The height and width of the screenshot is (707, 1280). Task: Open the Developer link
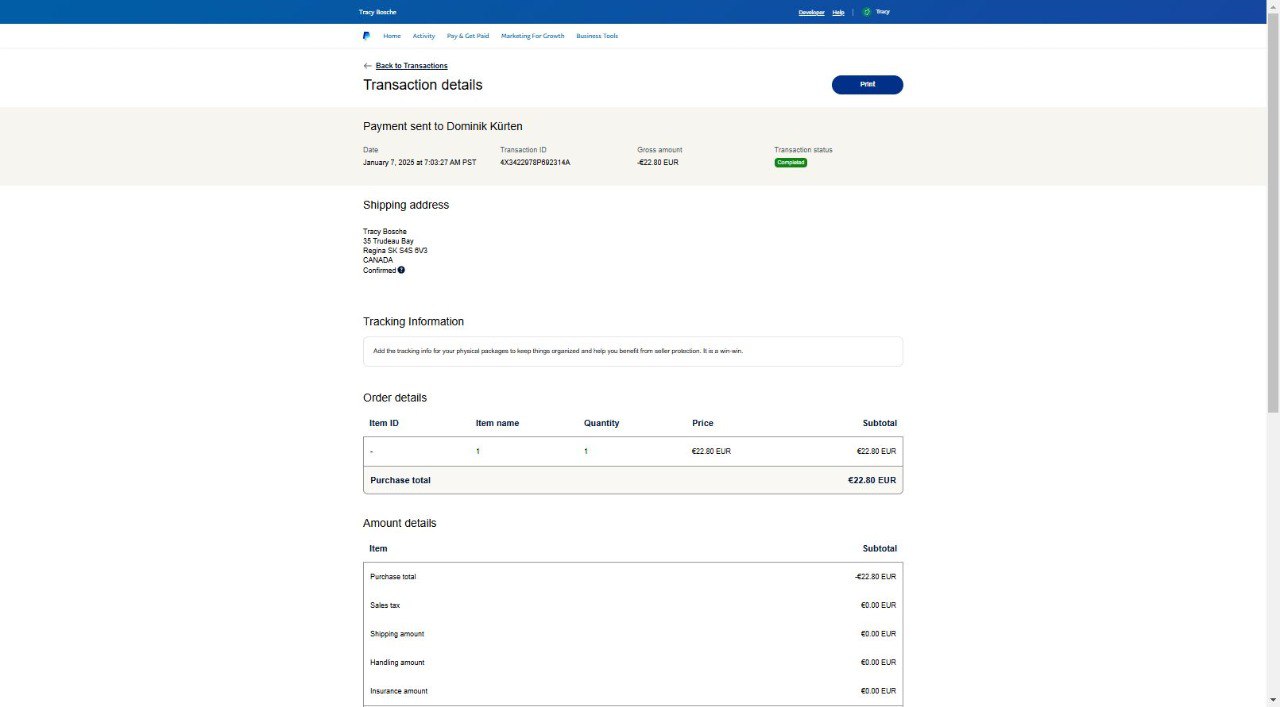coord(811,12)
